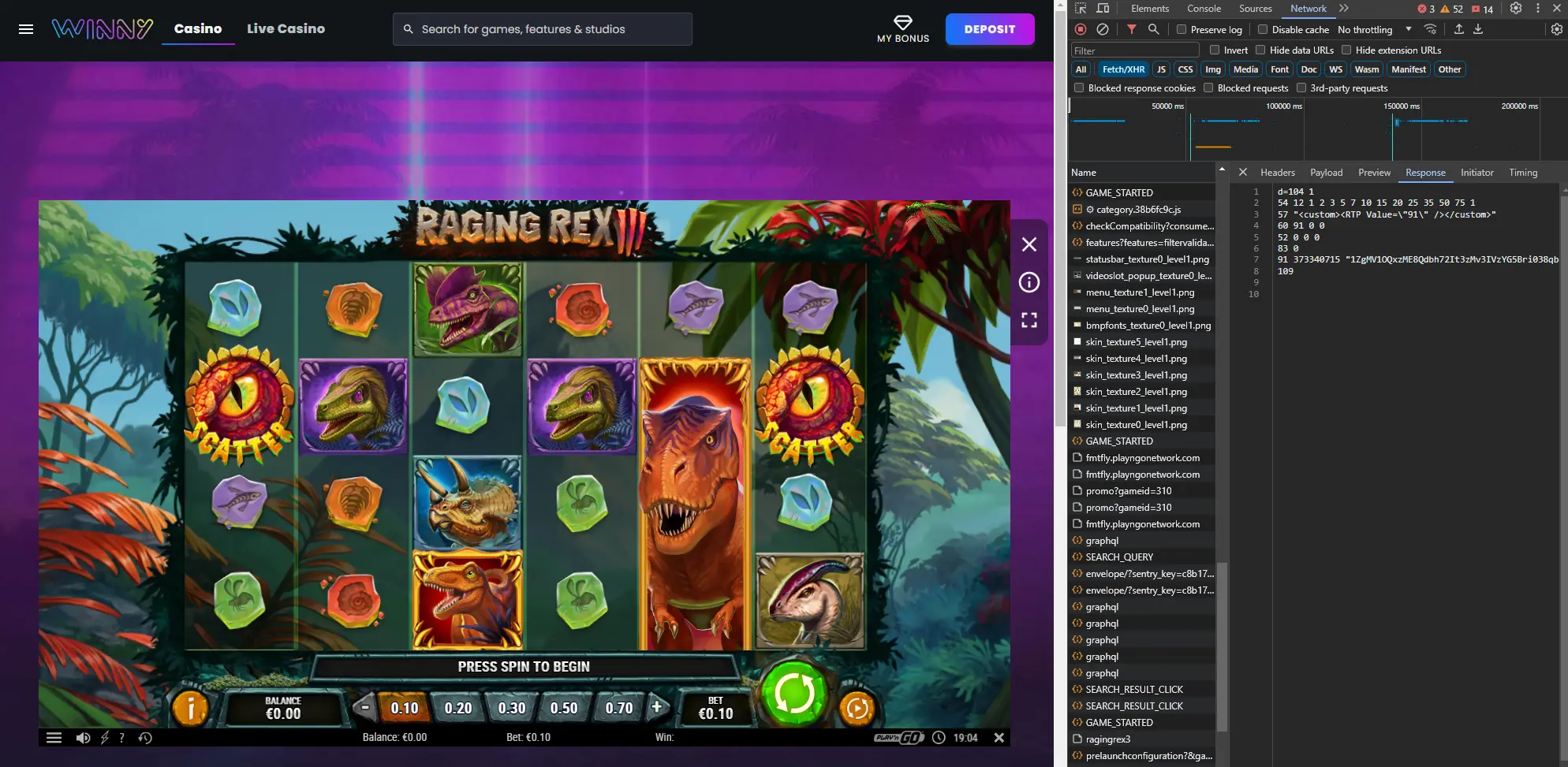
Task: Close game via status bar X
Action: tap(999, 738)
